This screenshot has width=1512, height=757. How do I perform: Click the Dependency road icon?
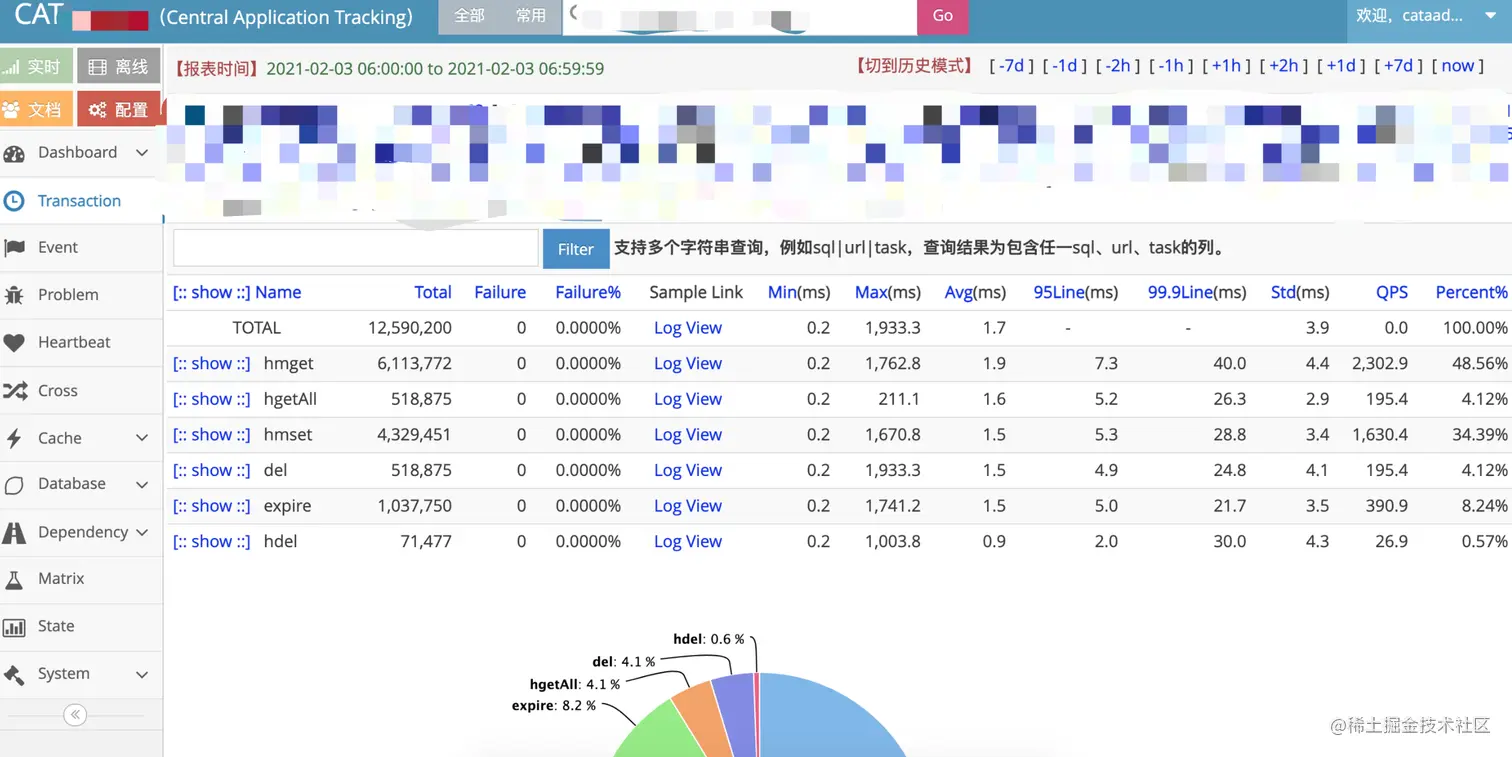point(14,532)
